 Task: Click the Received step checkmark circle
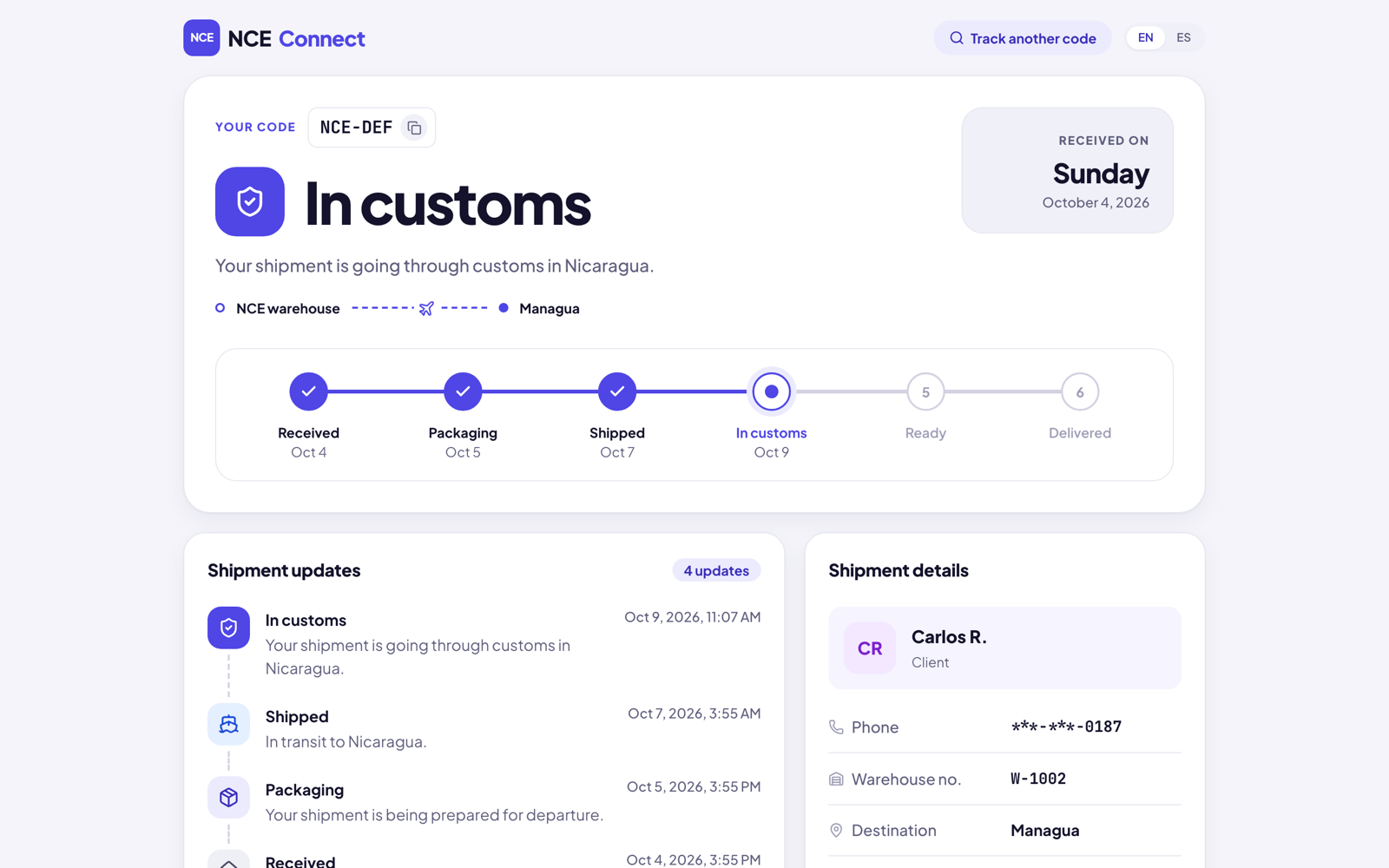click(308, 391)
